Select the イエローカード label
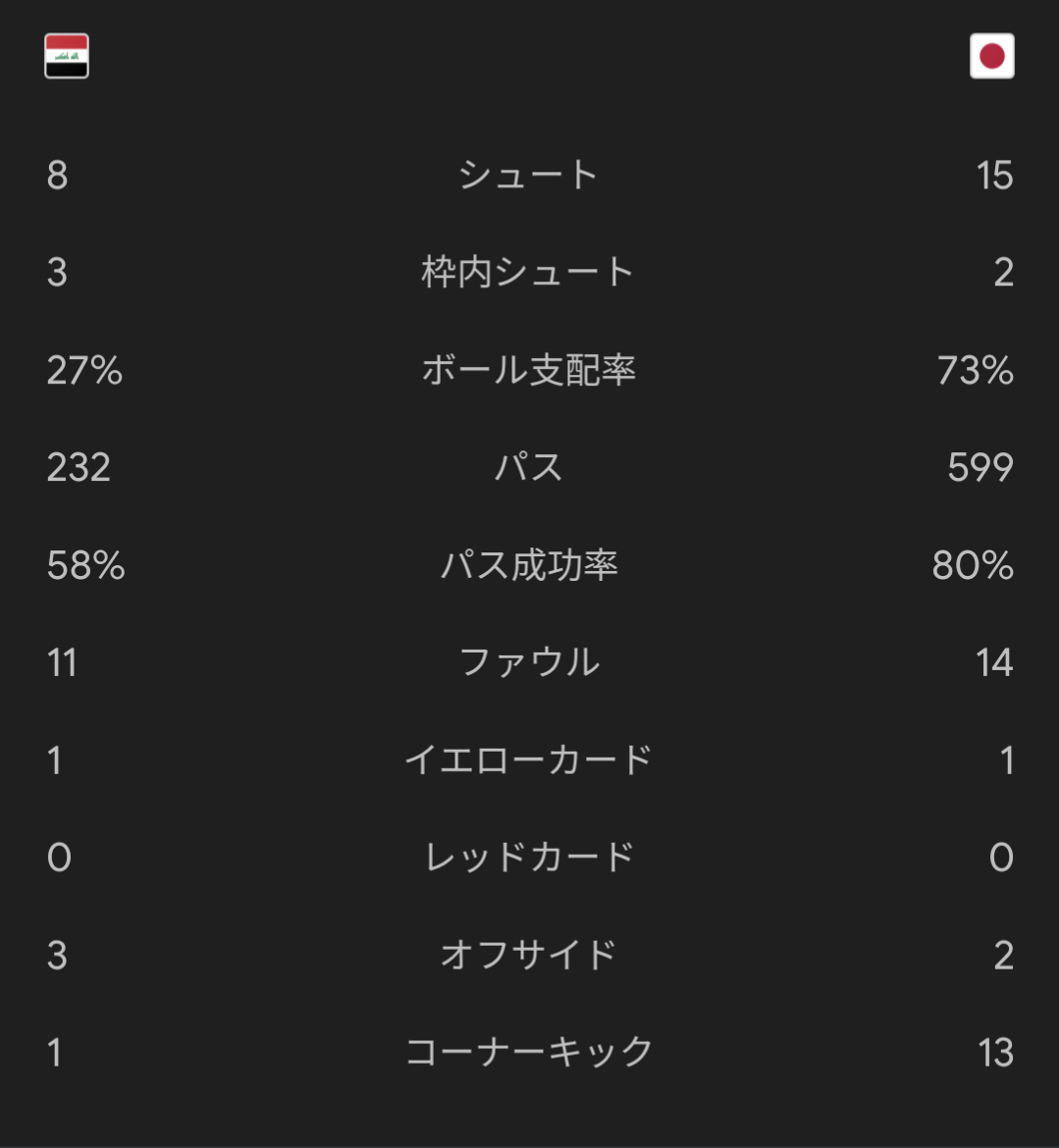This screenshot has height=1148, width=1059. tap(528, 759)
